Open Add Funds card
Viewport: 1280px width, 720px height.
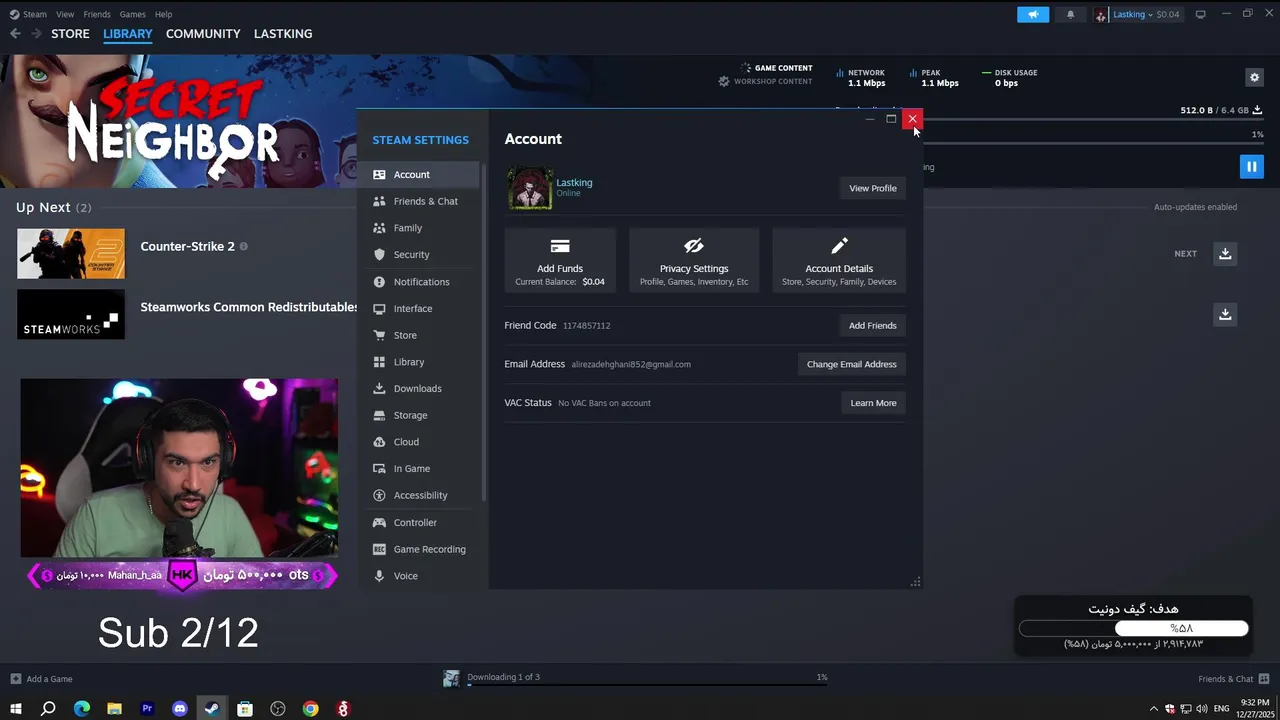pos(560,260)
